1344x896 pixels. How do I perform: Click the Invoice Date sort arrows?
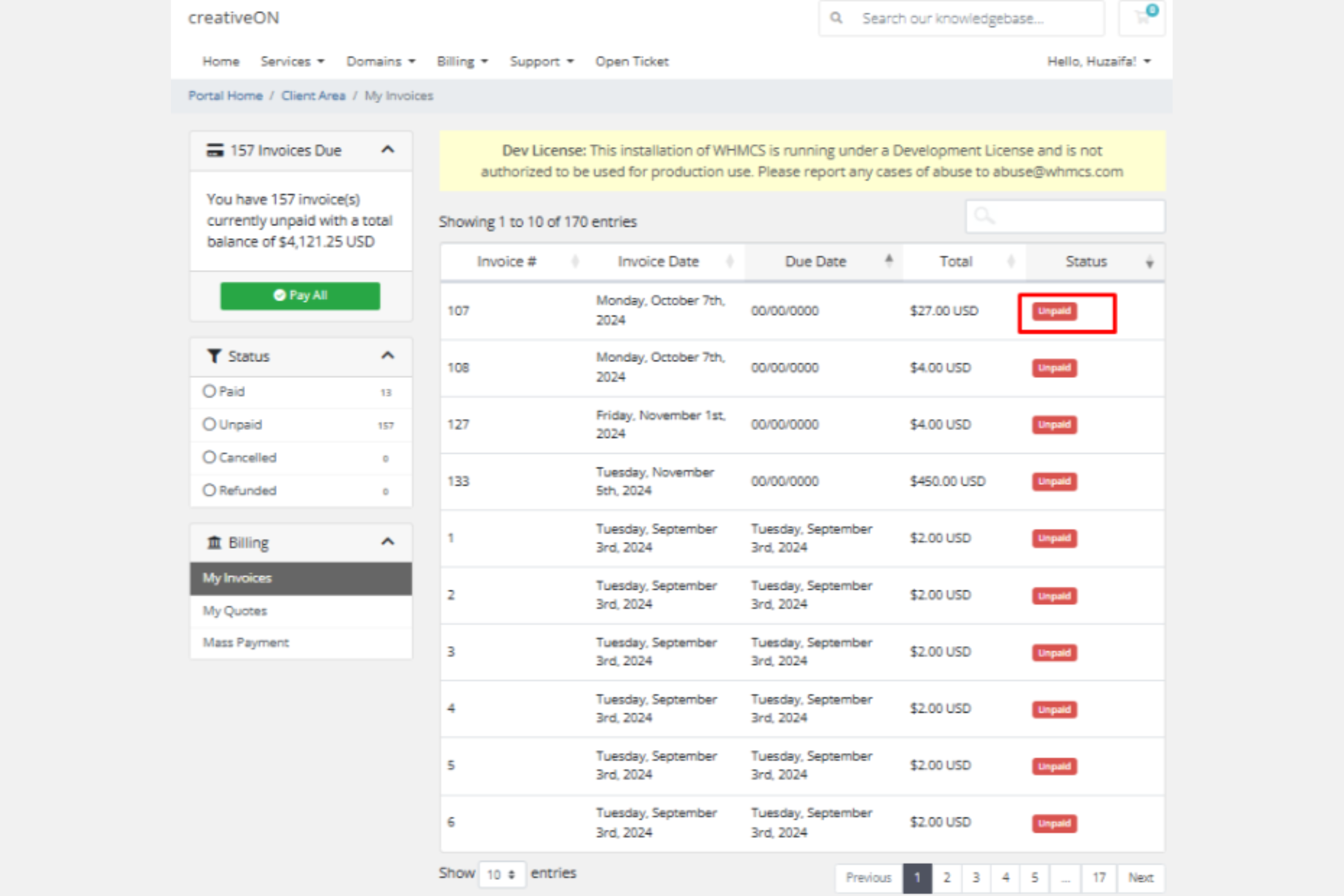(x=729, y=262)
